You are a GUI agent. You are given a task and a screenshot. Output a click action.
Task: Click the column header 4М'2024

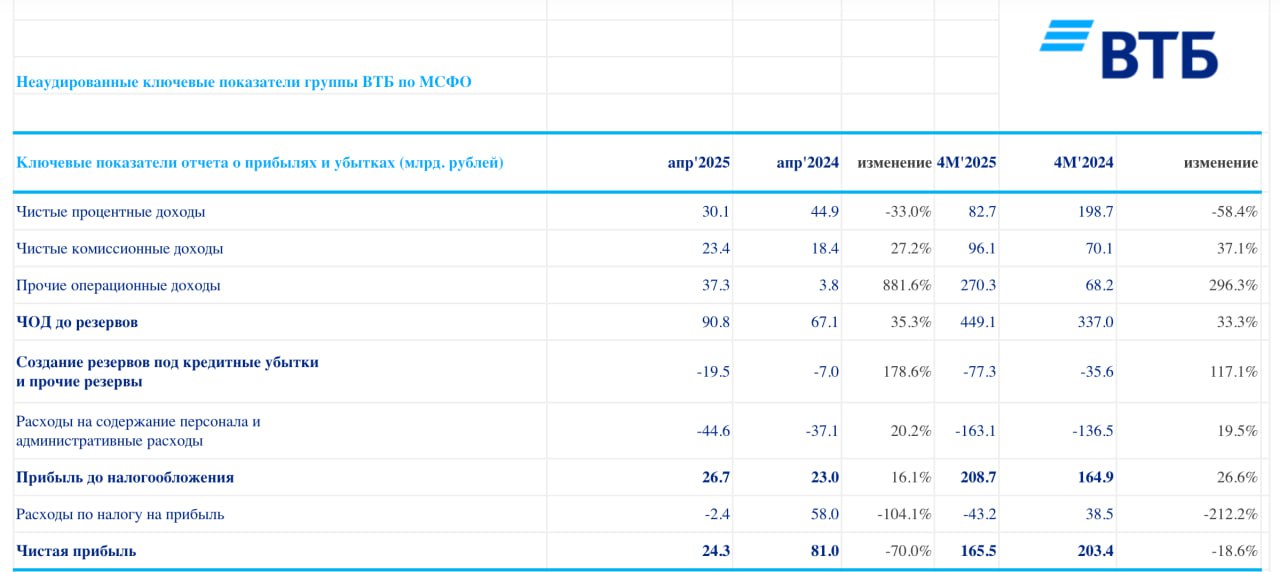[1084, 162]
